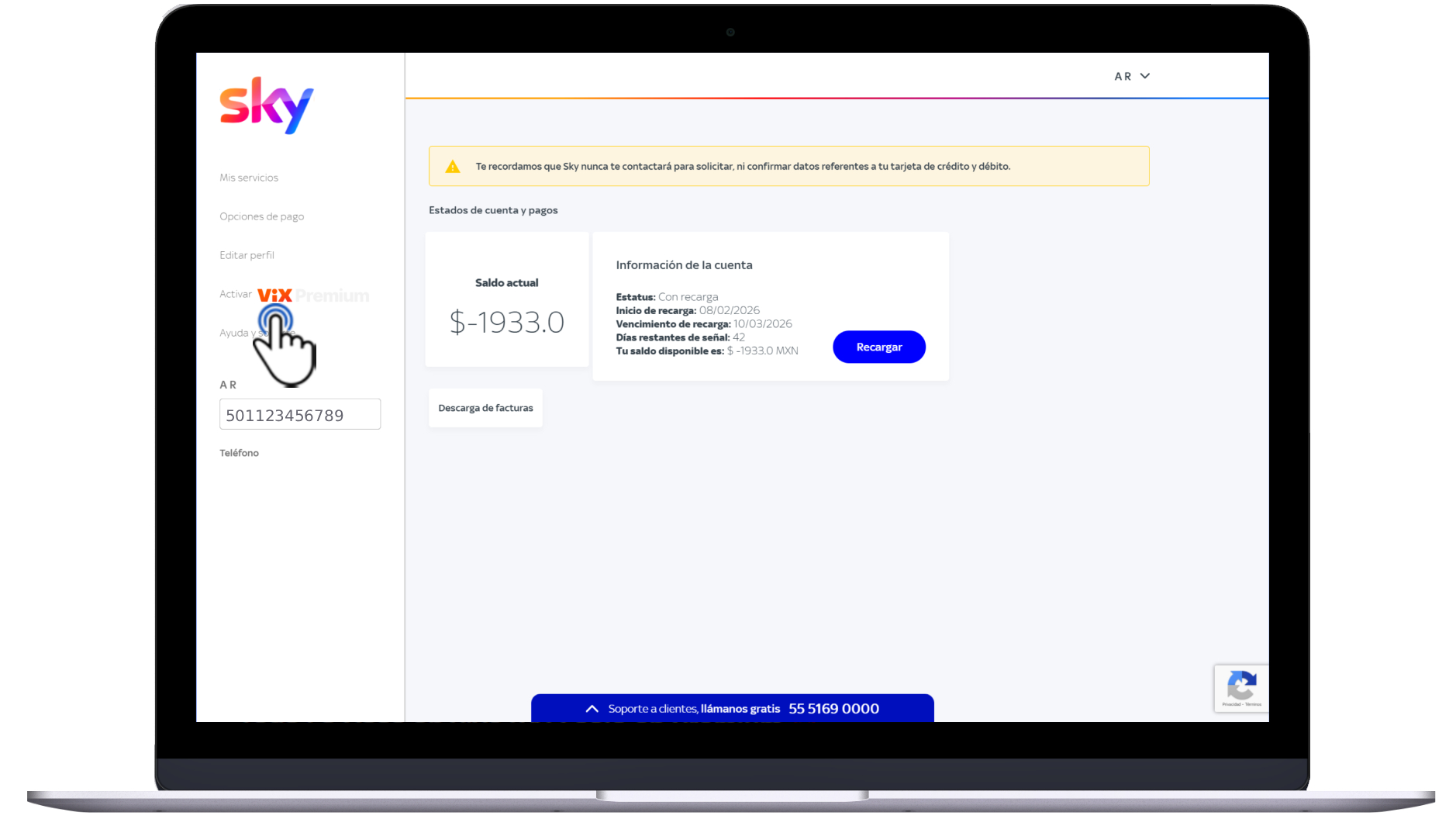Focus the account number field 501123456789
This screenshot has height=819, width=1456.
point(300,415)
